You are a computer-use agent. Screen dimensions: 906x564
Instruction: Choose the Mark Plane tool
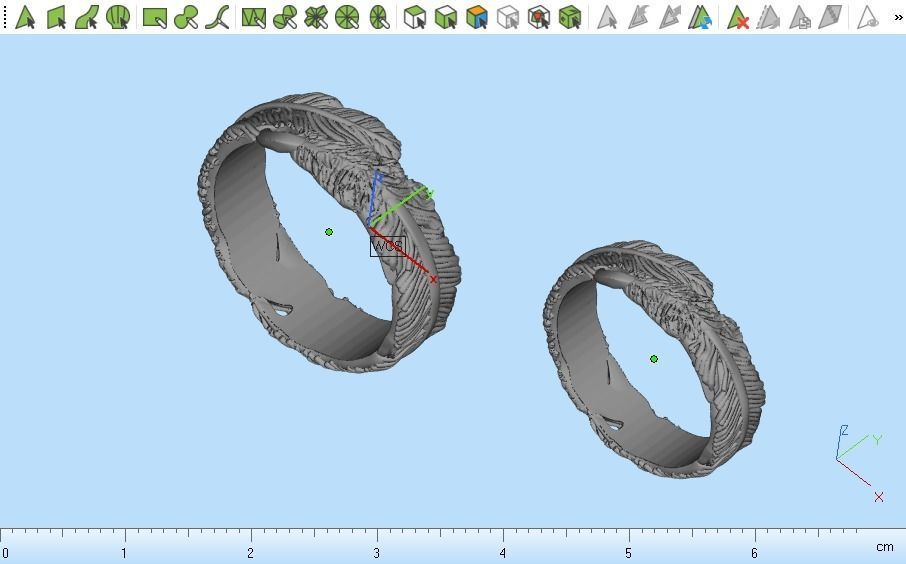pos(56,17)
